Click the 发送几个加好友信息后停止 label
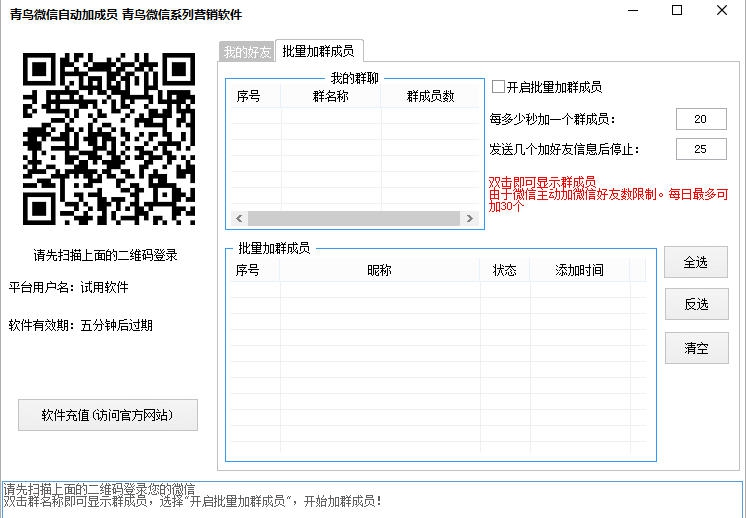 click(564, 149)
